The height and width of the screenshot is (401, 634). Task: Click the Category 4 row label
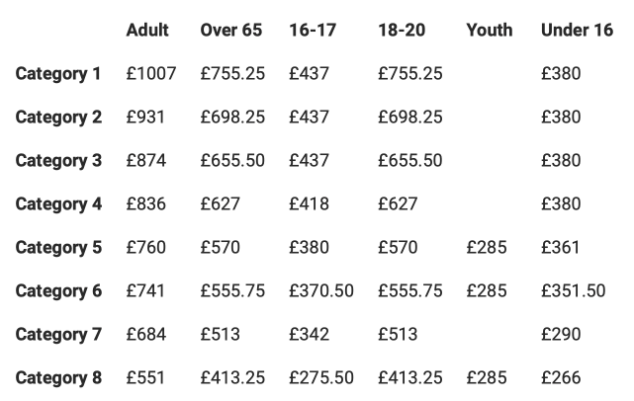pyautogui.click(x=59, y=204)
